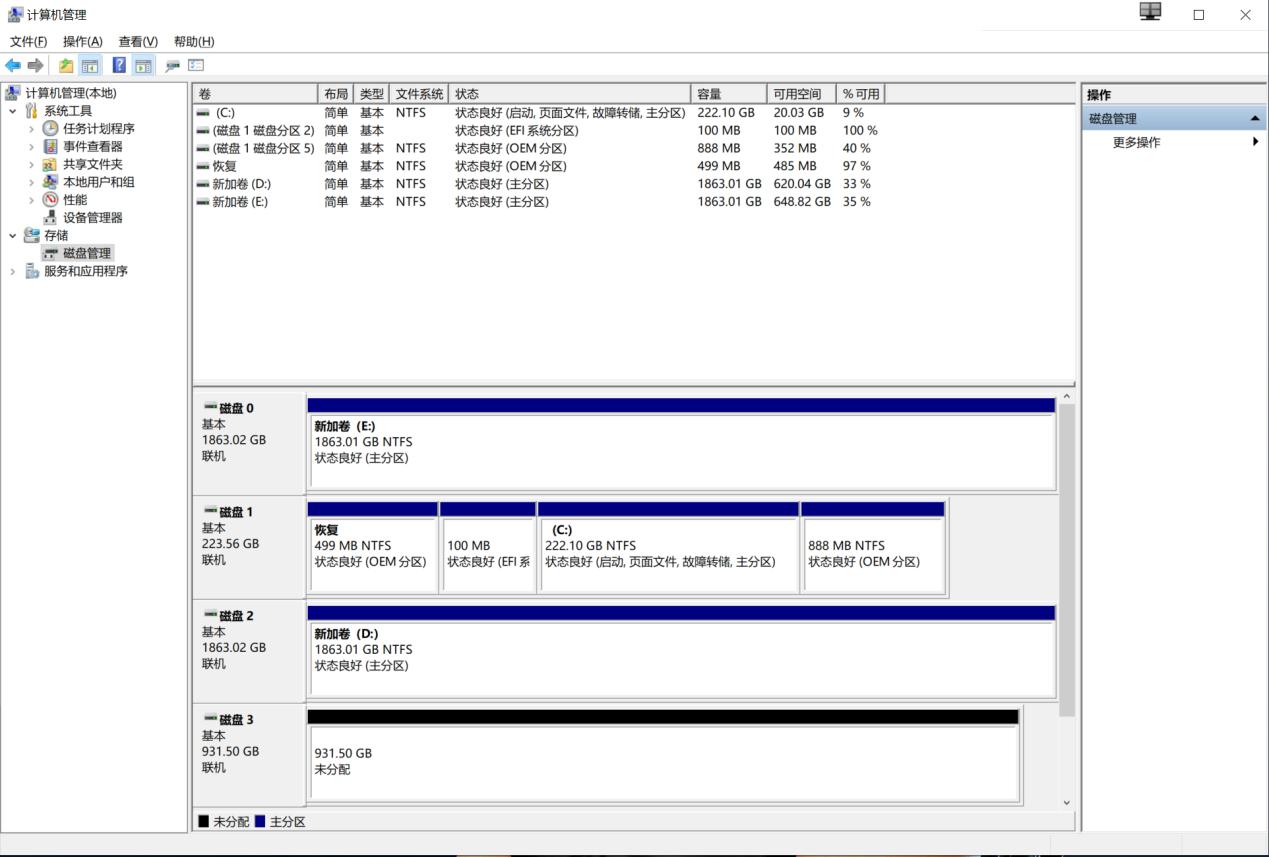This screenshot has width=1269, height=857.
Task: Select the 磁盘管理 icon in sidebar
Action: (49, 253)
